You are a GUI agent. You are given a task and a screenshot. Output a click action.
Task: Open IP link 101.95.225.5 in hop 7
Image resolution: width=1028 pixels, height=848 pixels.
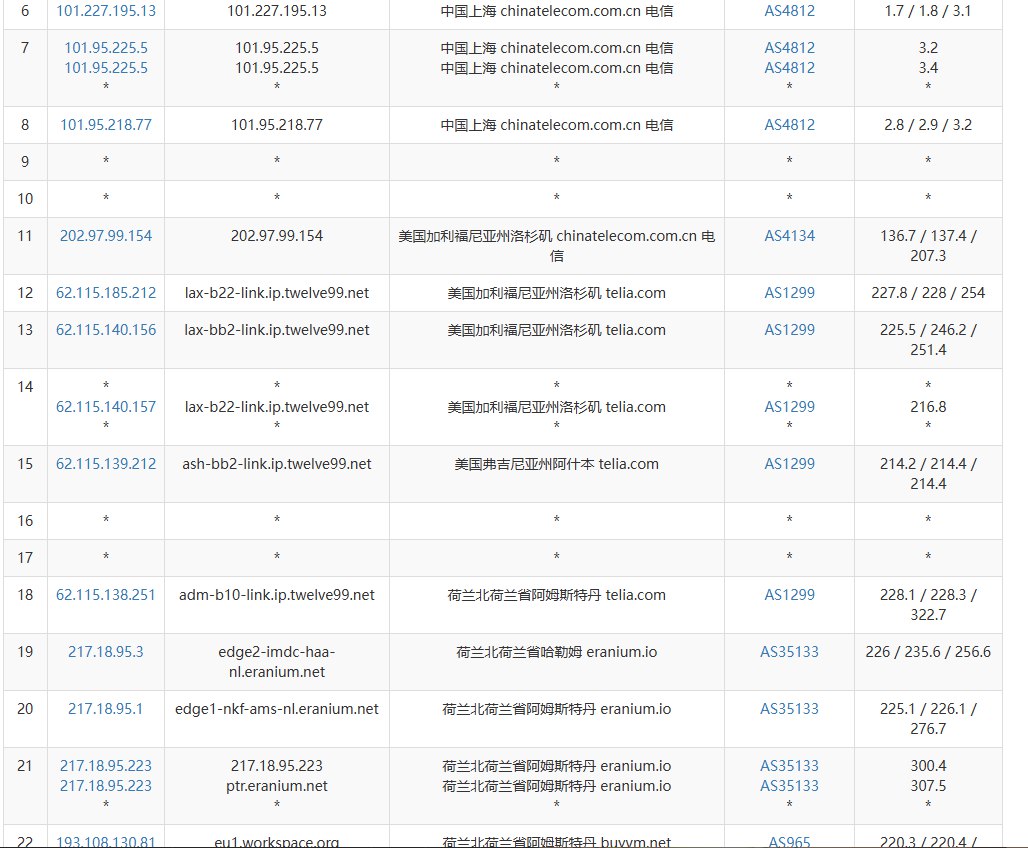105,47
